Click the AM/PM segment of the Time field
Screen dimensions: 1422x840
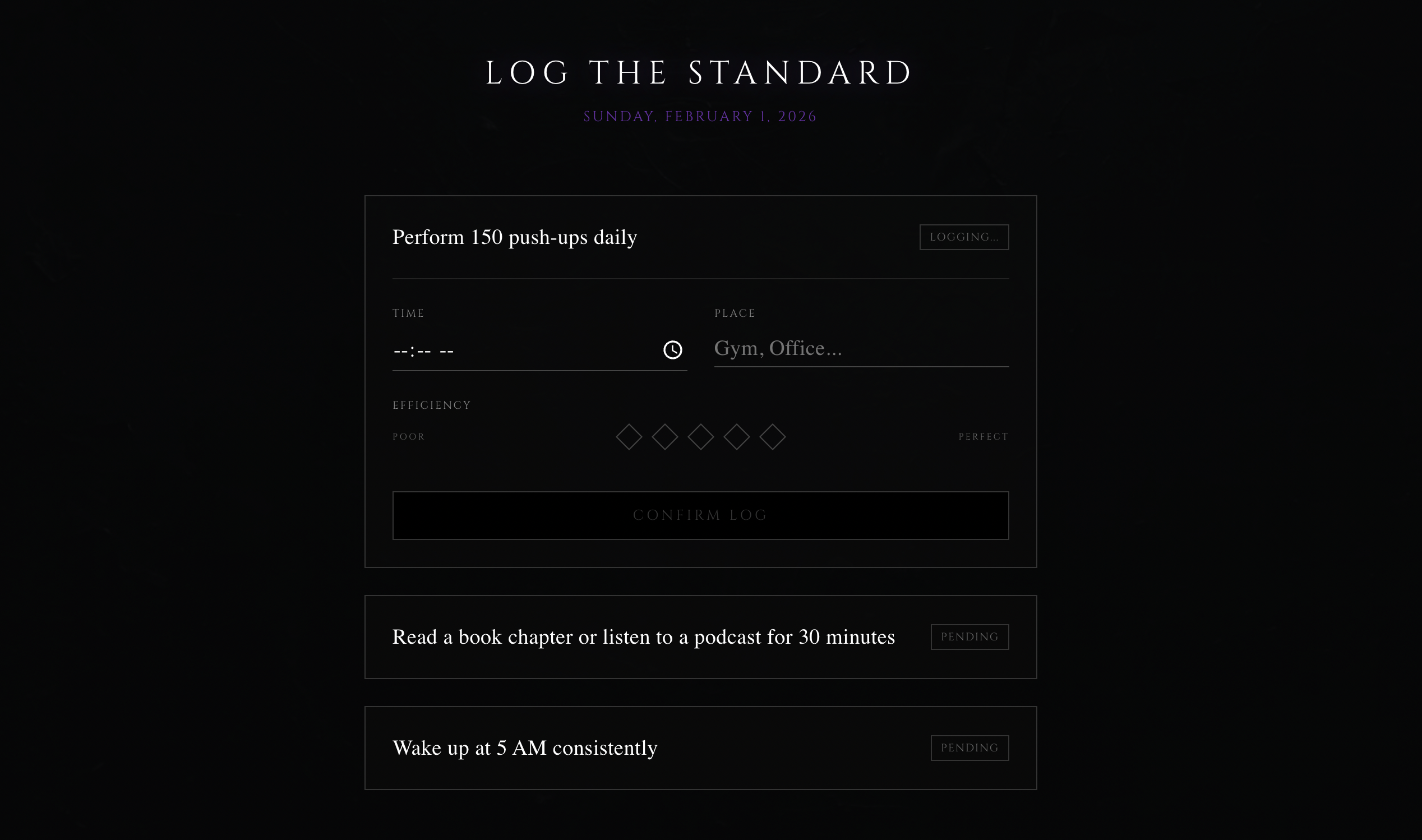coord(446,351)
